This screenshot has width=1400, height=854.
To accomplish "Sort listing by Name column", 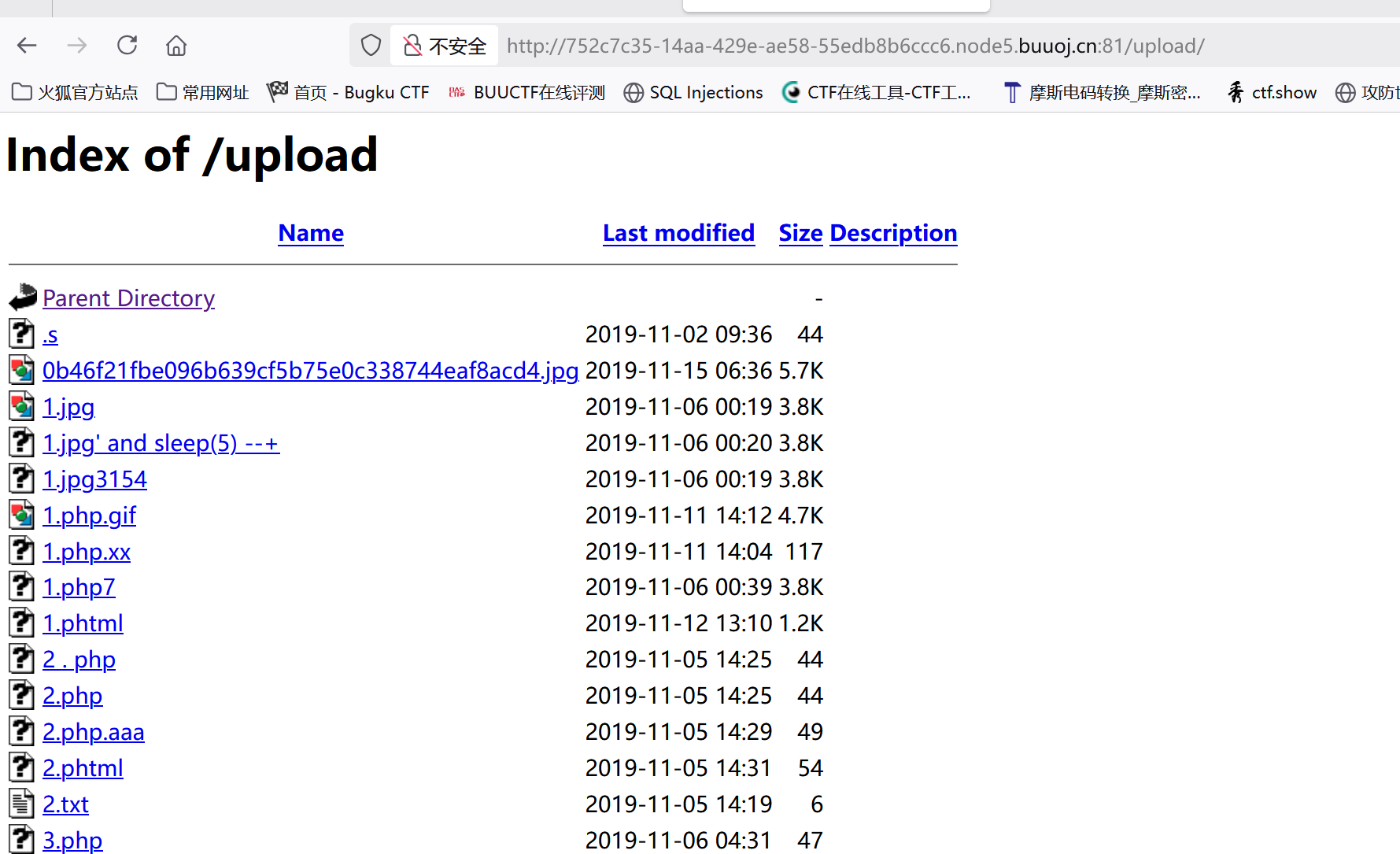I will 311,233.
